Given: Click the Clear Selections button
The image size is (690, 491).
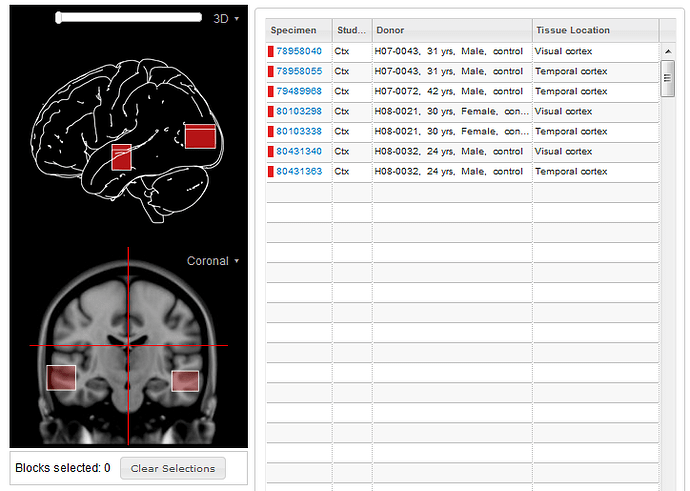Looking at the screenshot, I should (x=173, y=468).
